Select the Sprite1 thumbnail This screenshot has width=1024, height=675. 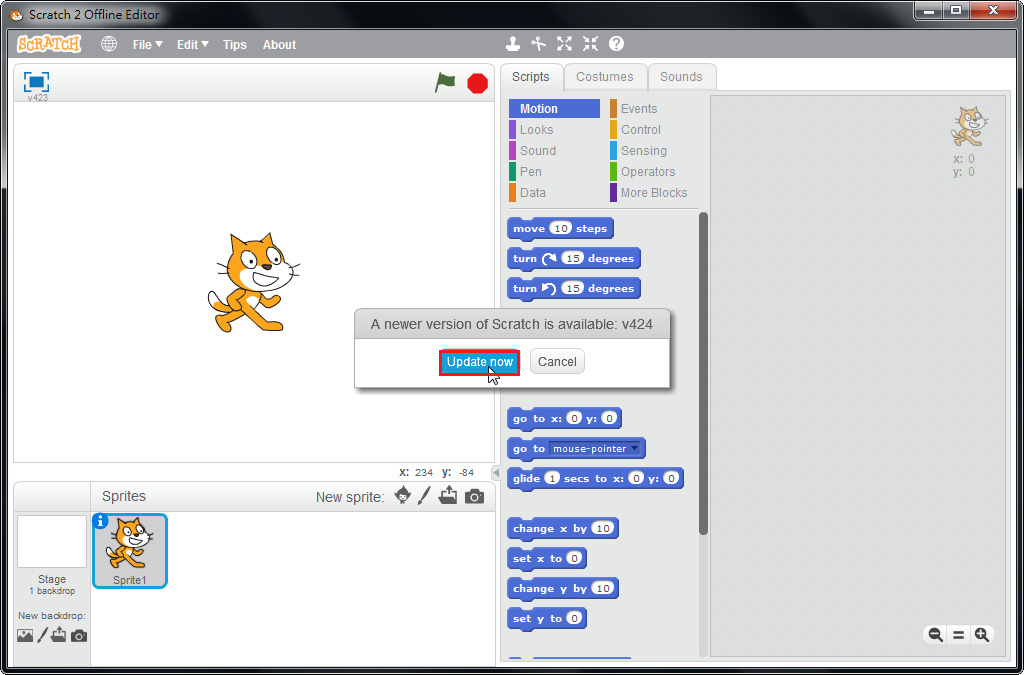pyautogui.click(x=130, y=550)
